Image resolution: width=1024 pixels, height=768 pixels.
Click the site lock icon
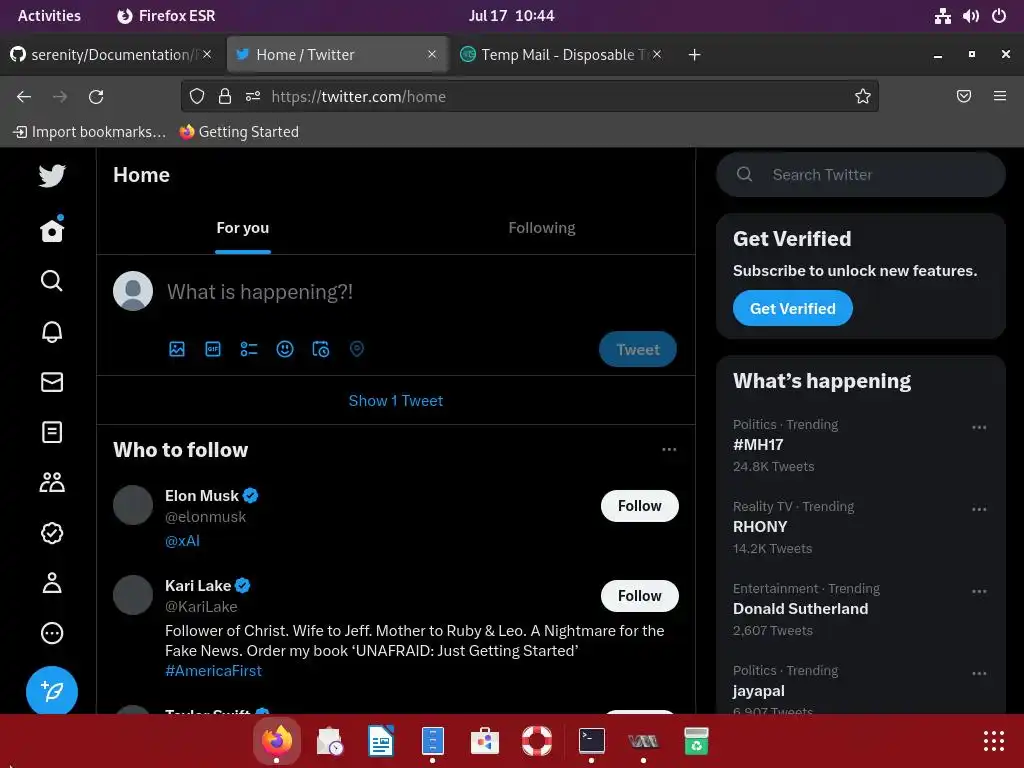coord(225,97)
